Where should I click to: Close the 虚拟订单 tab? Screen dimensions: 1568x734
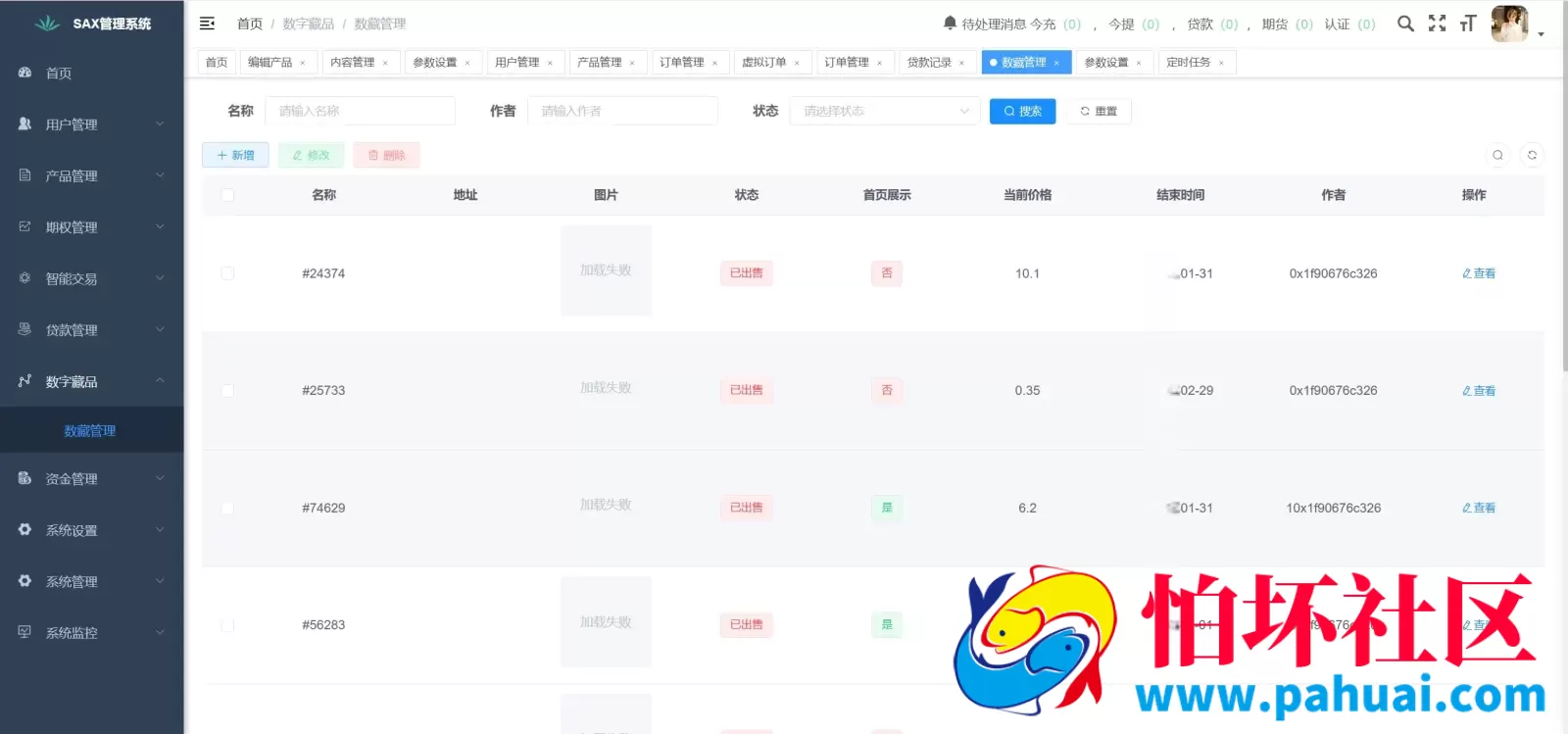[797, 63]
